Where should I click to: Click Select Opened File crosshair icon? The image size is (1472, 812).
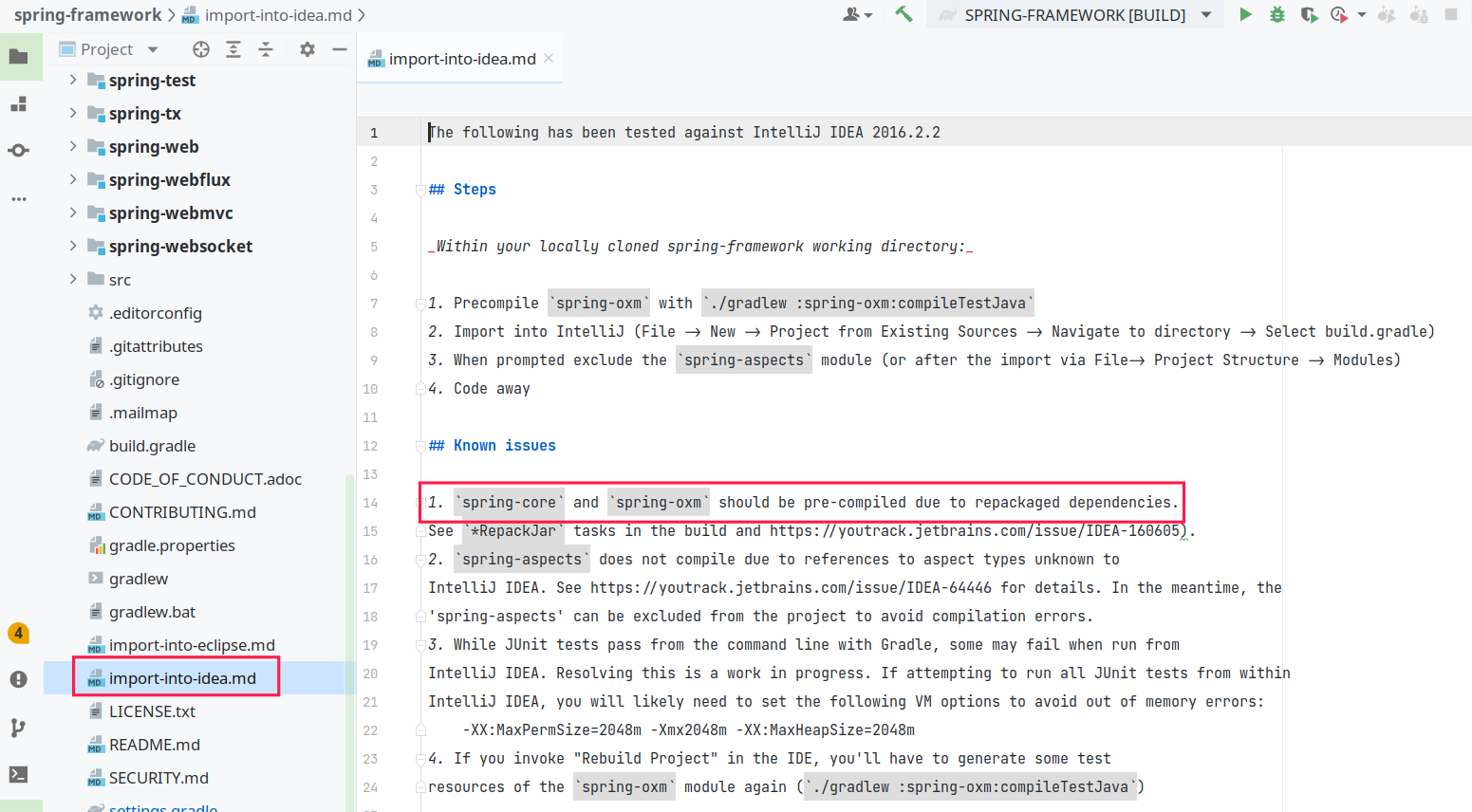pos(201,49)
